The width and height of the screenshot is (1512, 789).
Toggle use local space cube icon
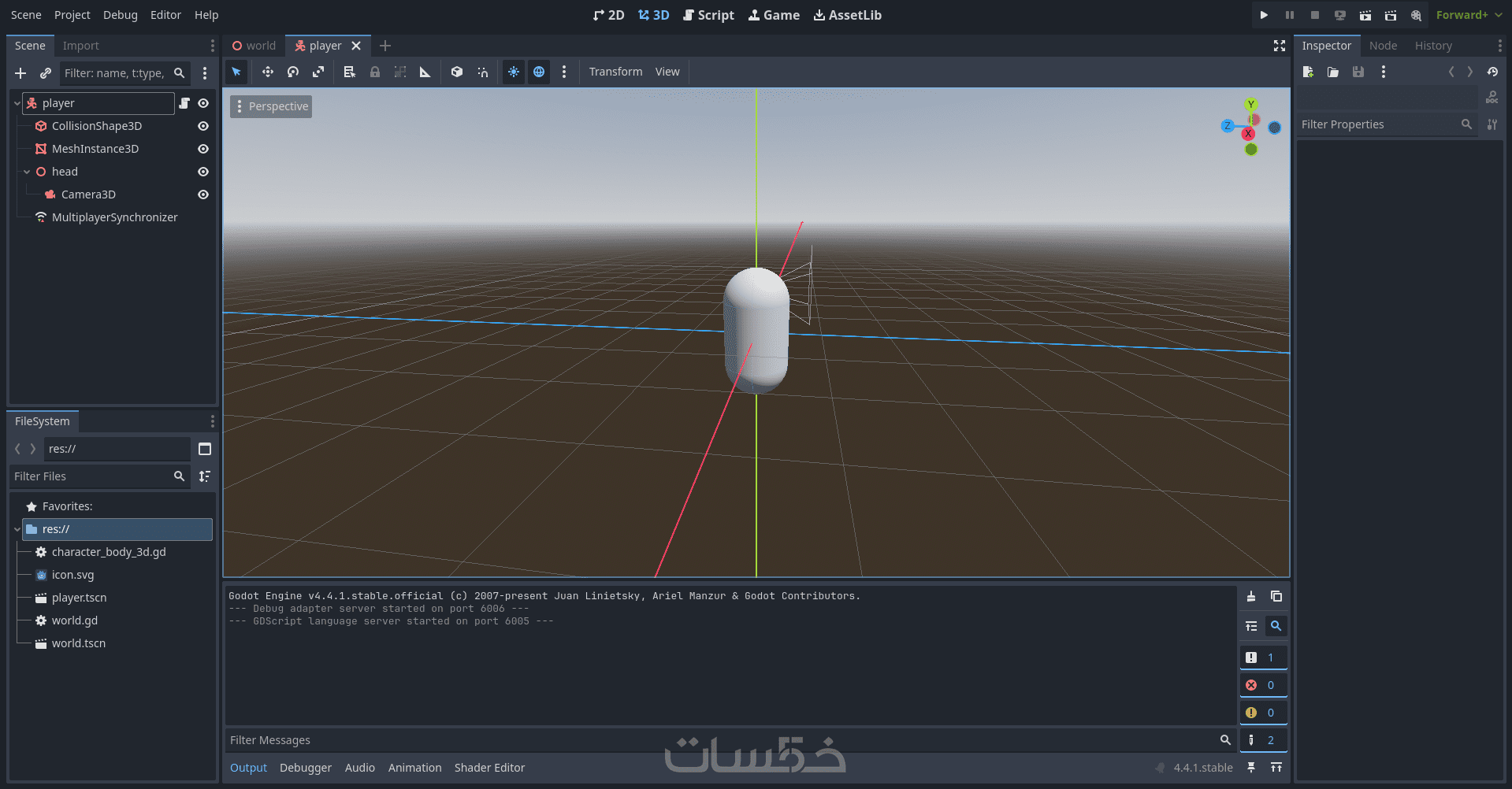click(x=457, y=72)
